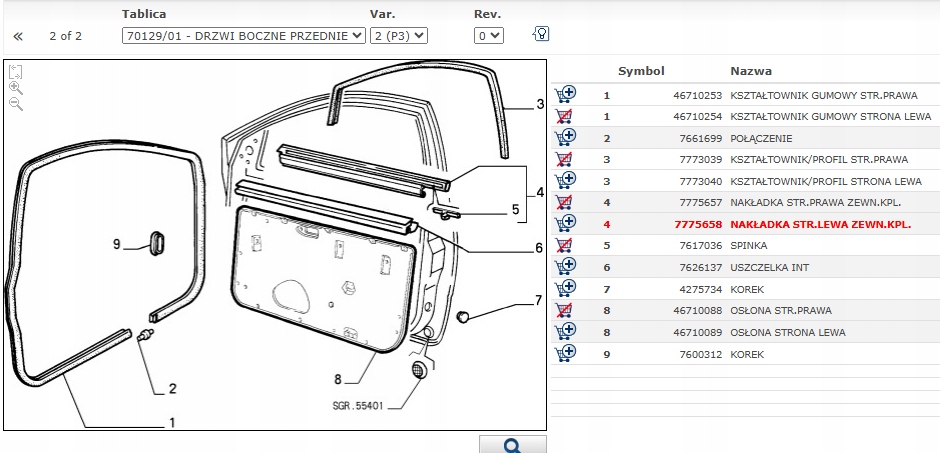This screenshot has width=940, height=453.
Task: Click symbol number 4275734
Action: click(x=700, y=289)
